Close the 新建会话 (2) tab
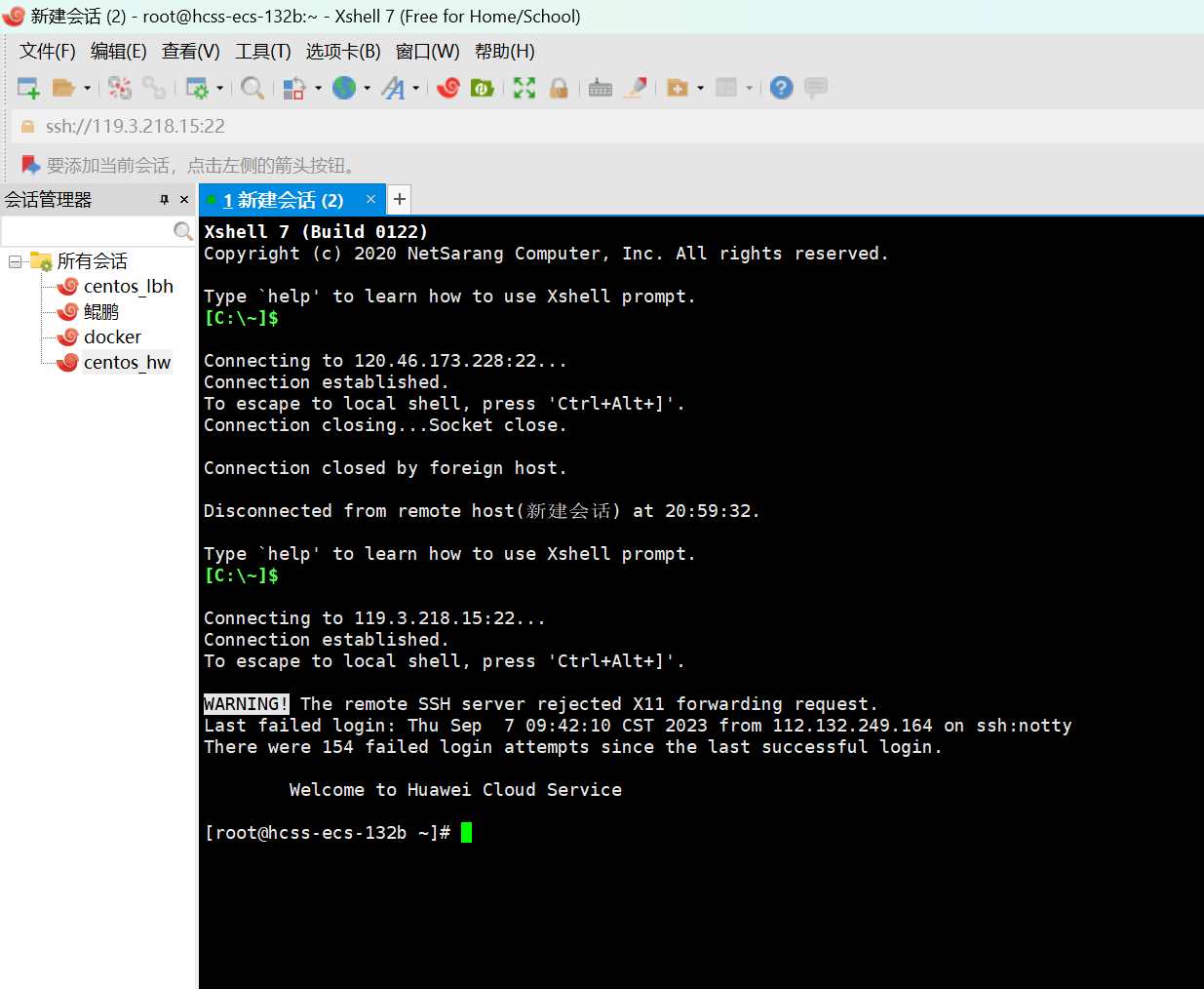 370,199
